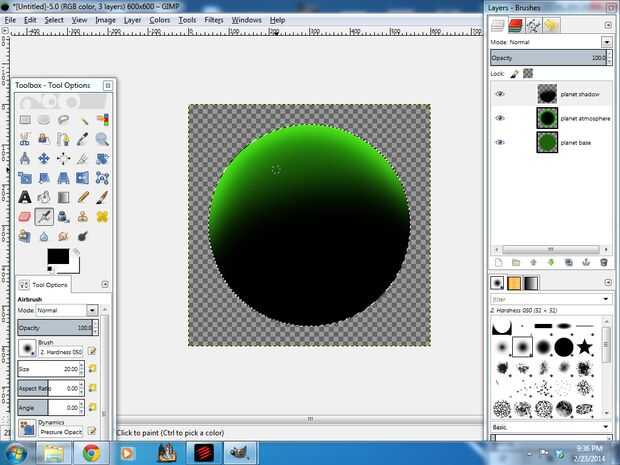Switch to the Gradients tab

point(531,283)
